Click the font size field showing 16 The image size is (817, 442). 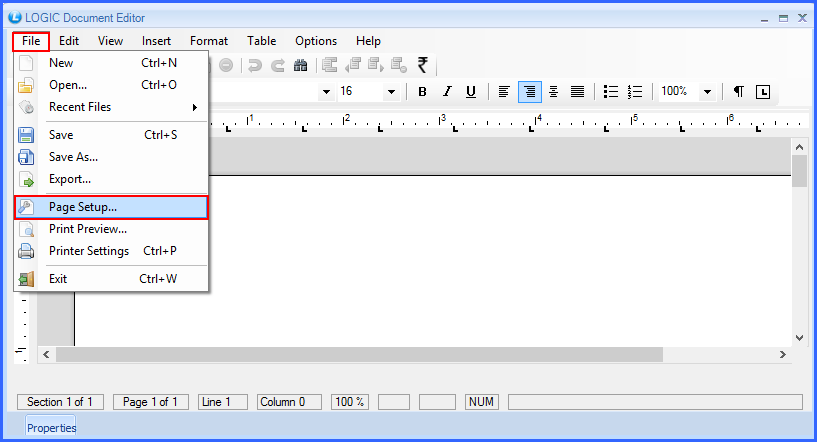[x=362, y=92]
